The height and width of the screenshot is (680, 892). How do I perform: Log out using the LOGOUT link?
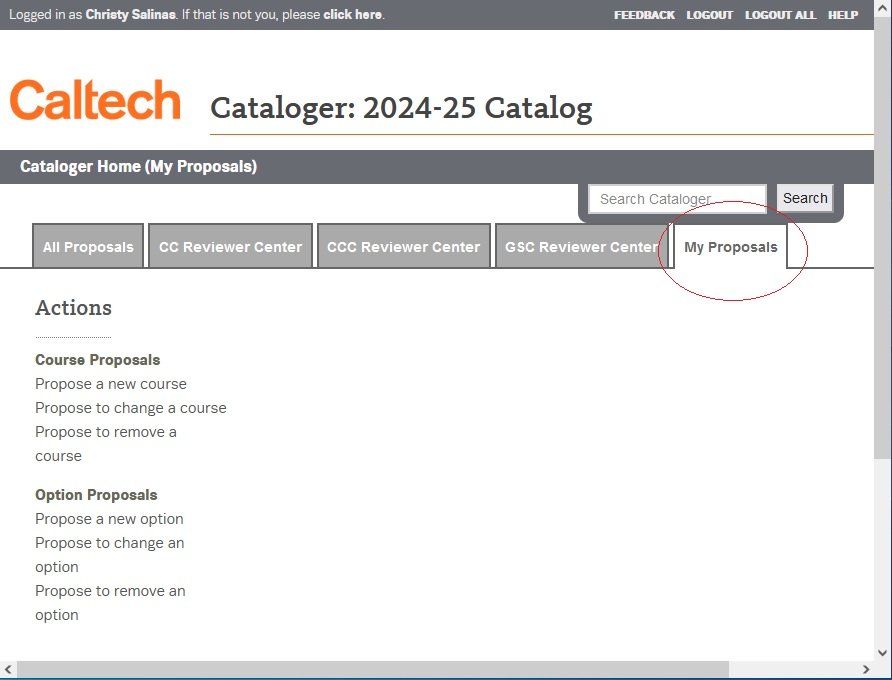click(x=709, y=15)
